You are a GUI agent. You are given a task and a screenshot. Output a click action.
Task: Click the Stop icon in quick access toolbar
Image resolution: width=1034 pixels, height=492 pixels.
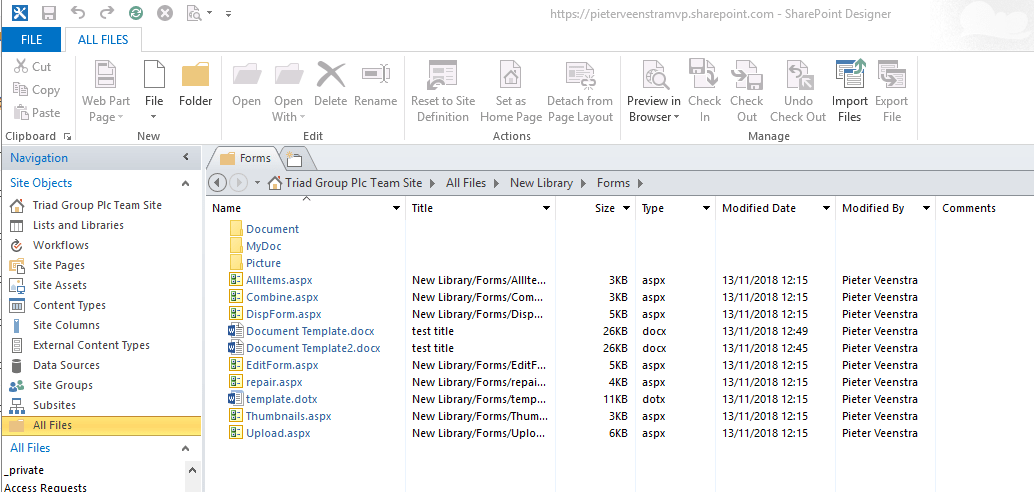165,13
